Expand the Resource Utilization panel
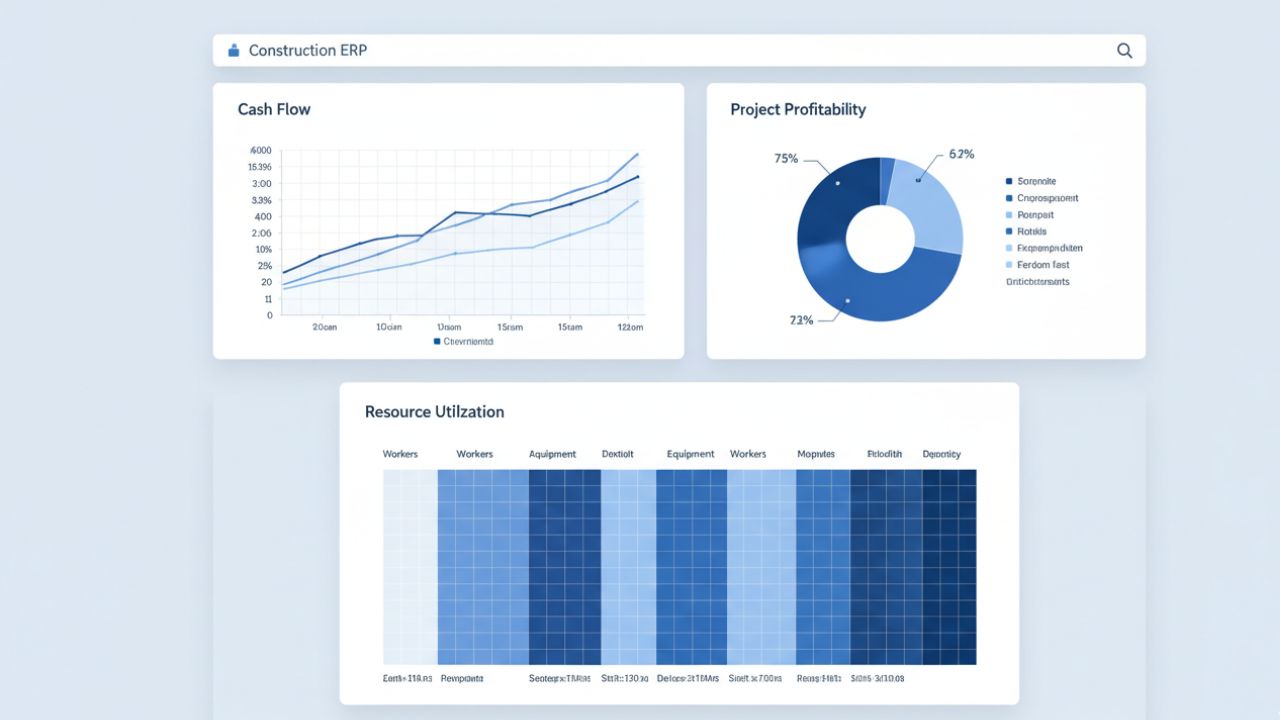The width and height of the screenshot is (1280, 720). pos(433,411)
